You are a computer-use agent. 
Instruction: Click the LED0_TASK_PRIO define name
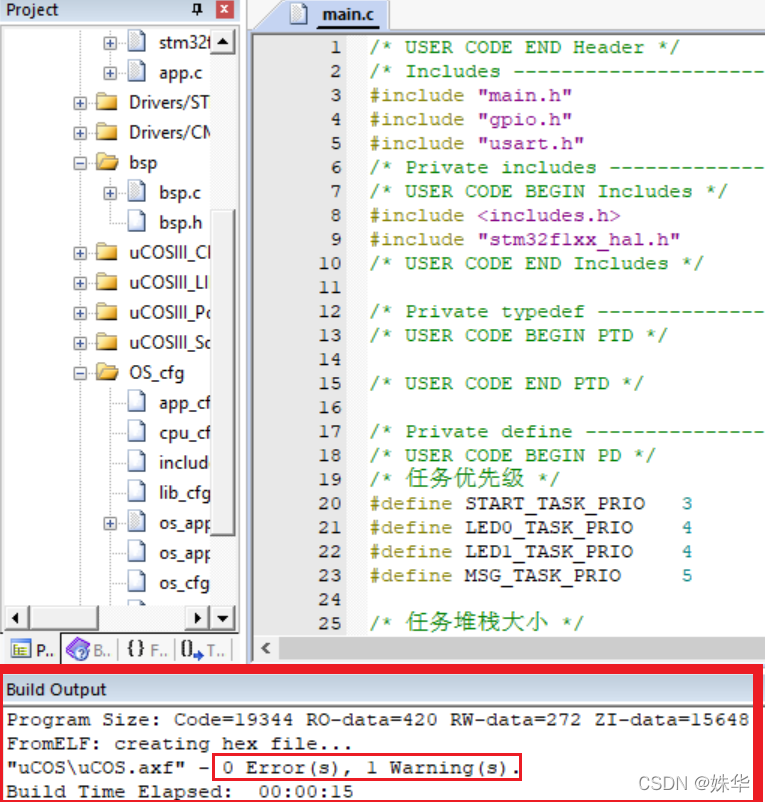[549, 528]
